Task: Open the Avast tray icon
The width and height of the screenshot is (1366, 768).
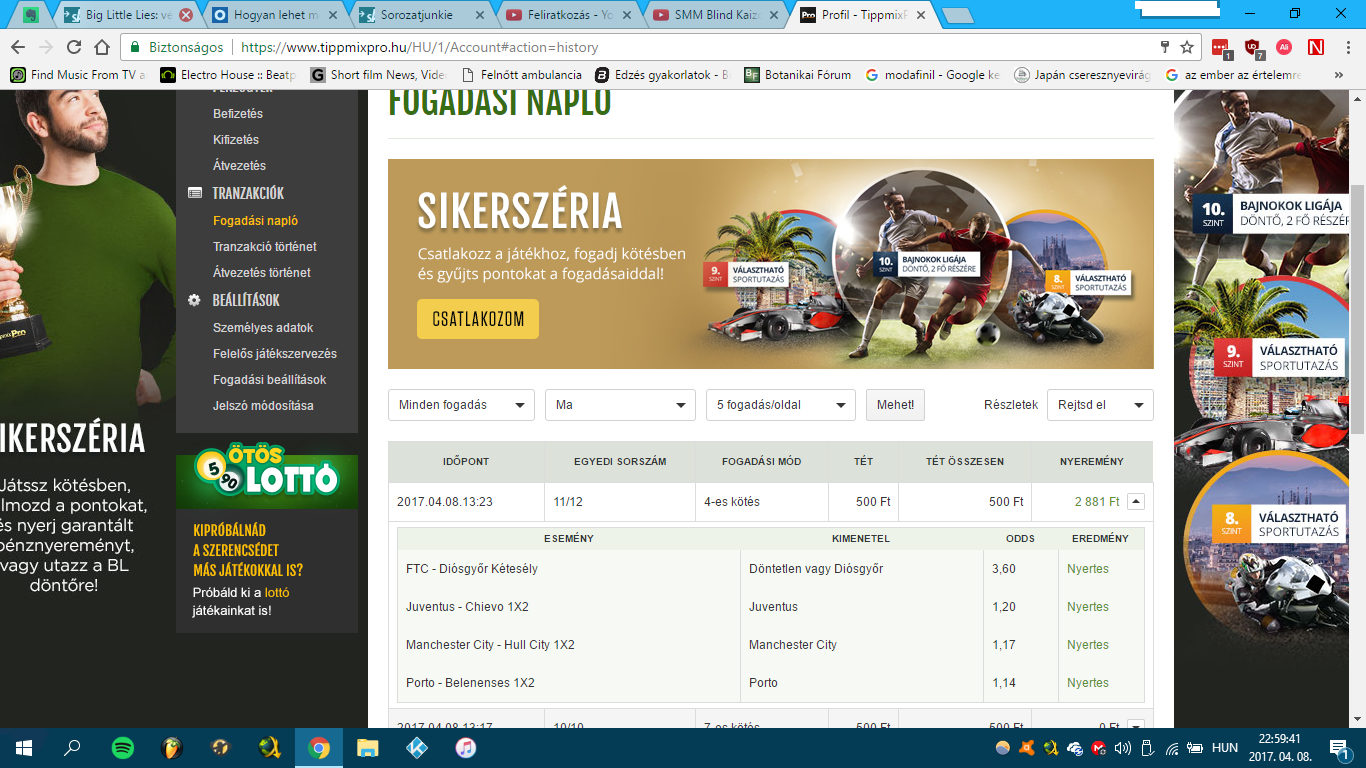Action: tap(1026, 747)
